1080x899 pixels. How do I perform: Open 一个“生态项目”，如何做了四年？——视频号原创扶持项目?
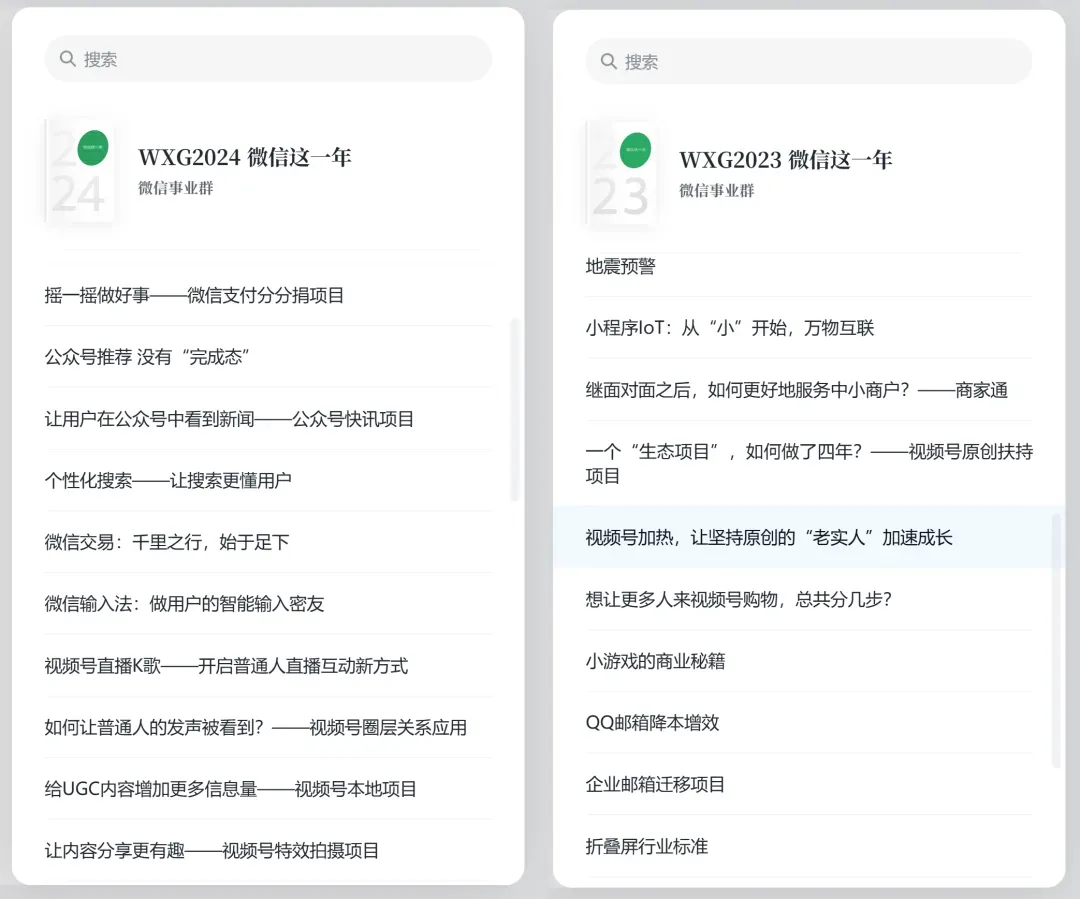click(x=809, y=464)
